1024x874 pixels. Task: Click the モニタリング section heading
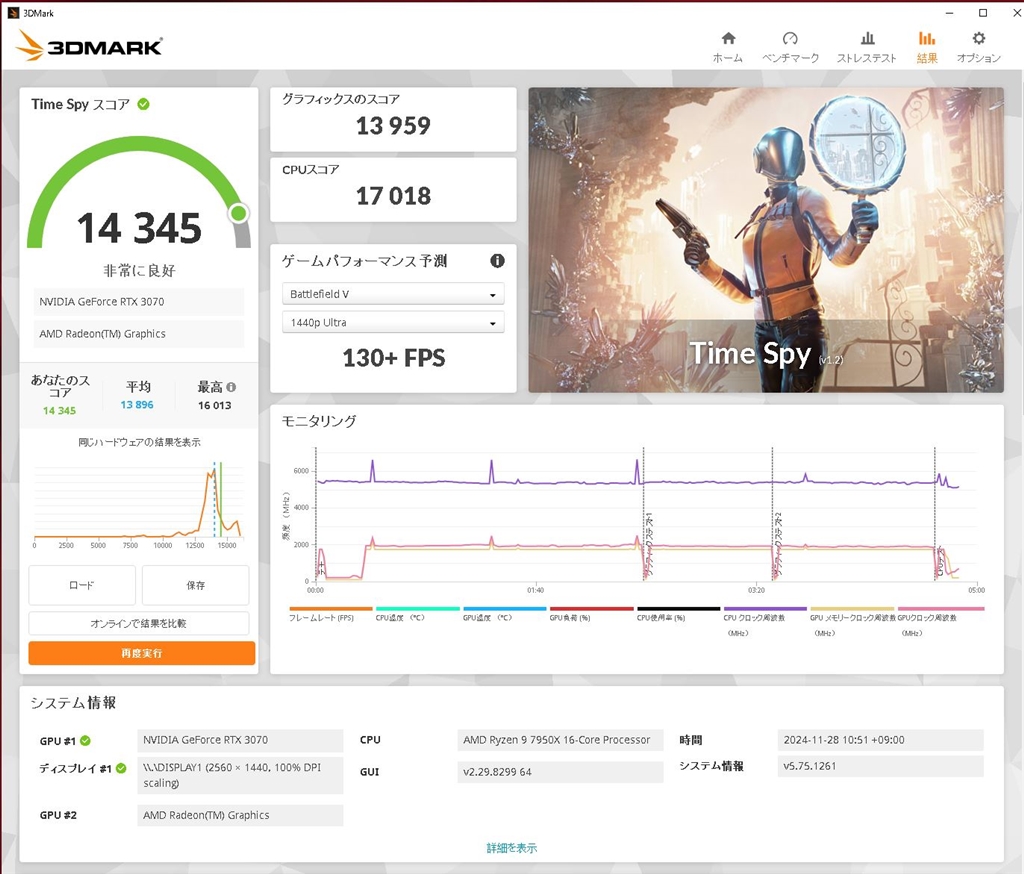click(319, 421)
